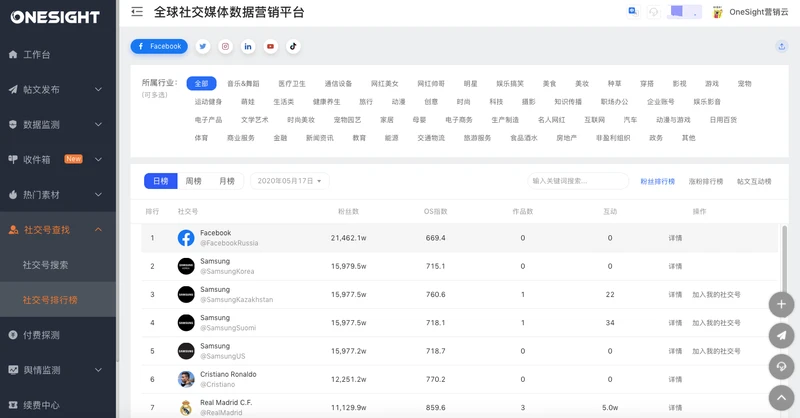Click the OS指数 column header
This screenshot has width=800, height=418.
tap(435, 211)
